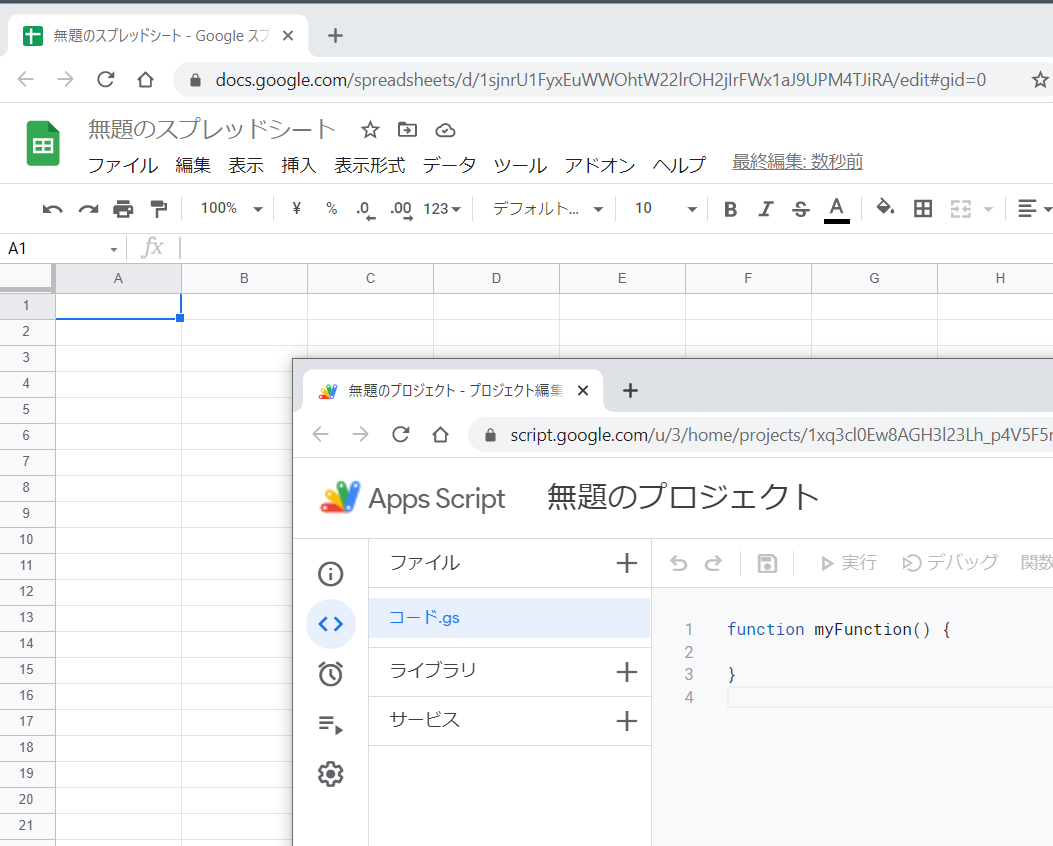Image resolution: width=1053 pixels, height=846 pixels.
Task: Select column B header
Action: point(244,279)
